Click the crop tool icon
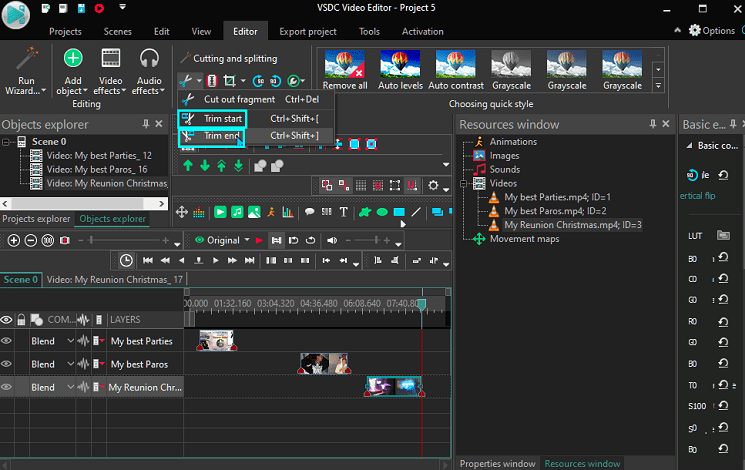The image size is (745, 470). tap(229, 81)
